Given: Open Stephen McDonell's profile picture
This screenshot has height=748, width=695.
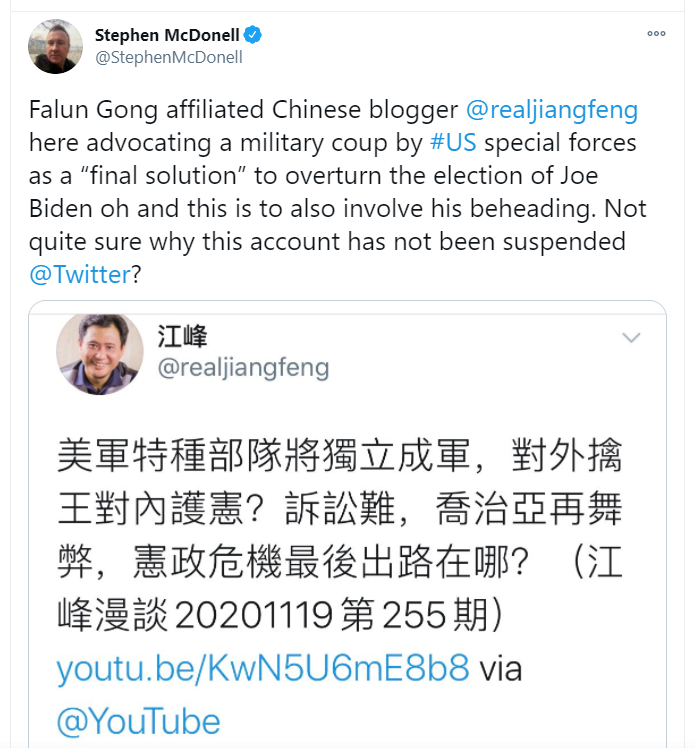Looking at the screenshot, I should [55, 46].
